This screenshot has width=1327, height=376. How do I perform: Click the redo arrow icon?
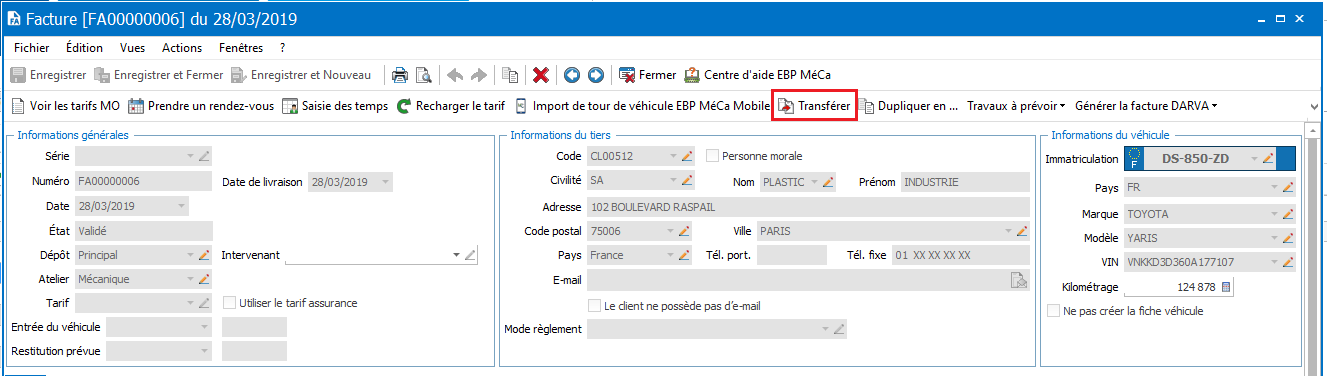(x=478, y=75)
